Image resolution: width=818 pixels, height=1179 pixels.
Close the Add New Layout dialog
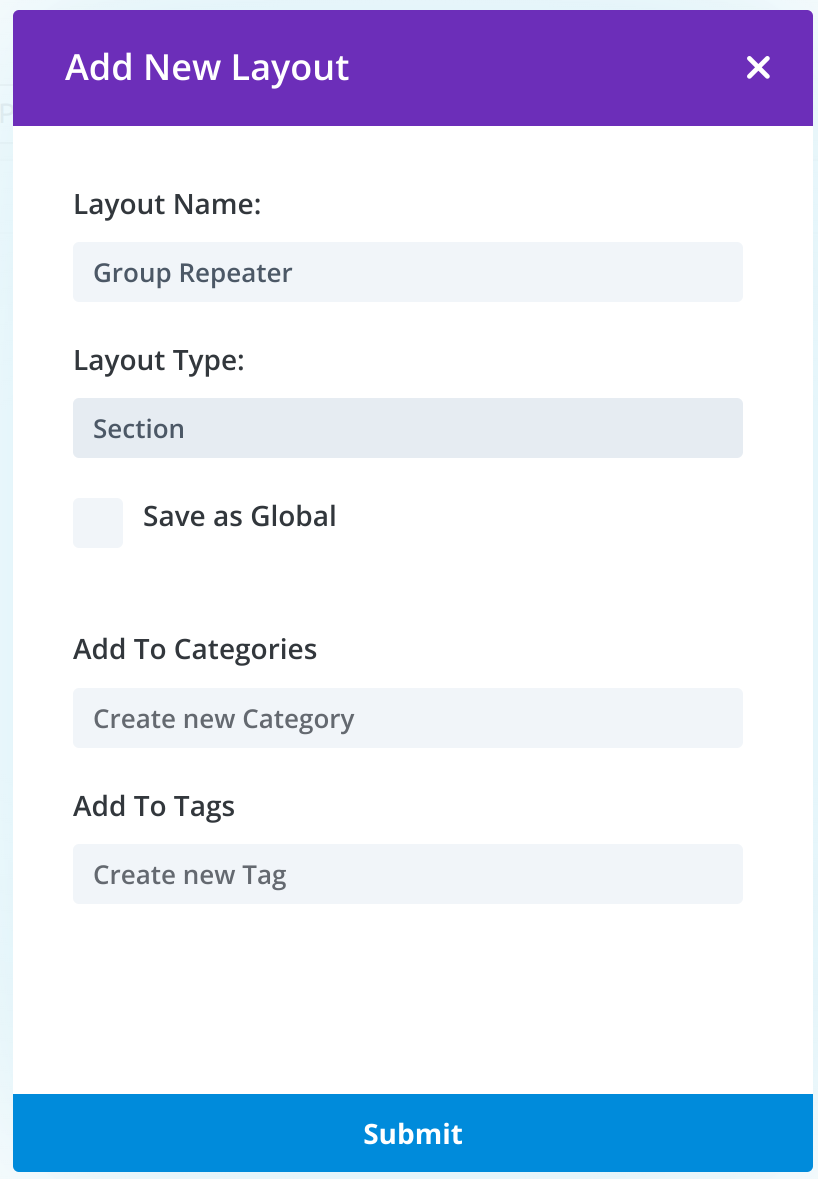[758, 68]
